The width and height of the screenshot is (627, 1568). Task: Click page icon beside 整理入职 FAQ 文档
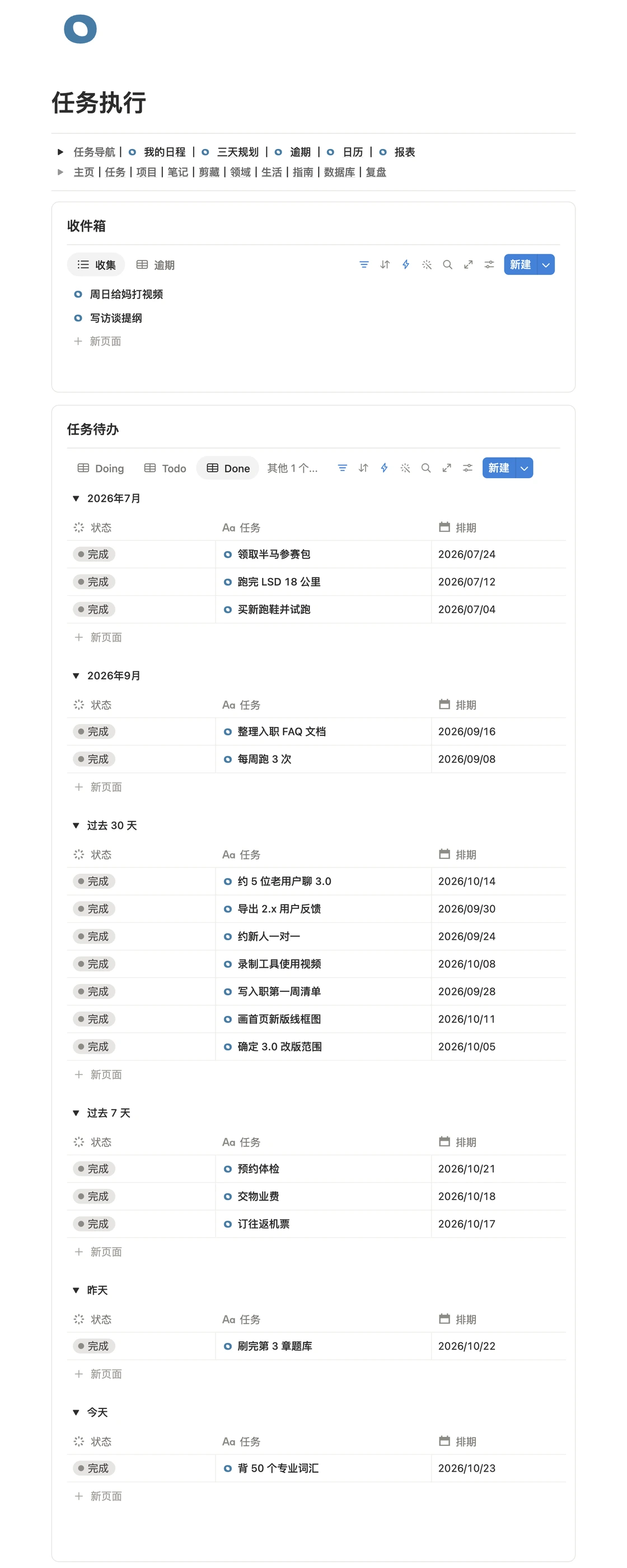click(x=228, y=731)
